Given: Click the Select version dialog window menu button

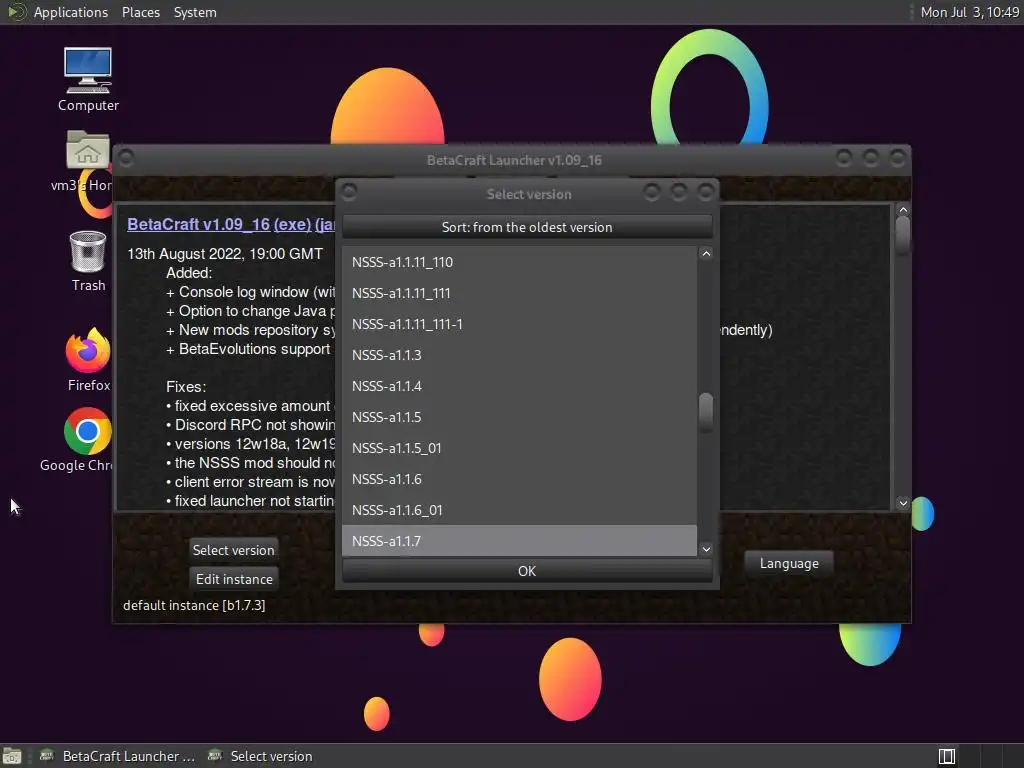Looking at the screenshot, I should tap(349, 192).
